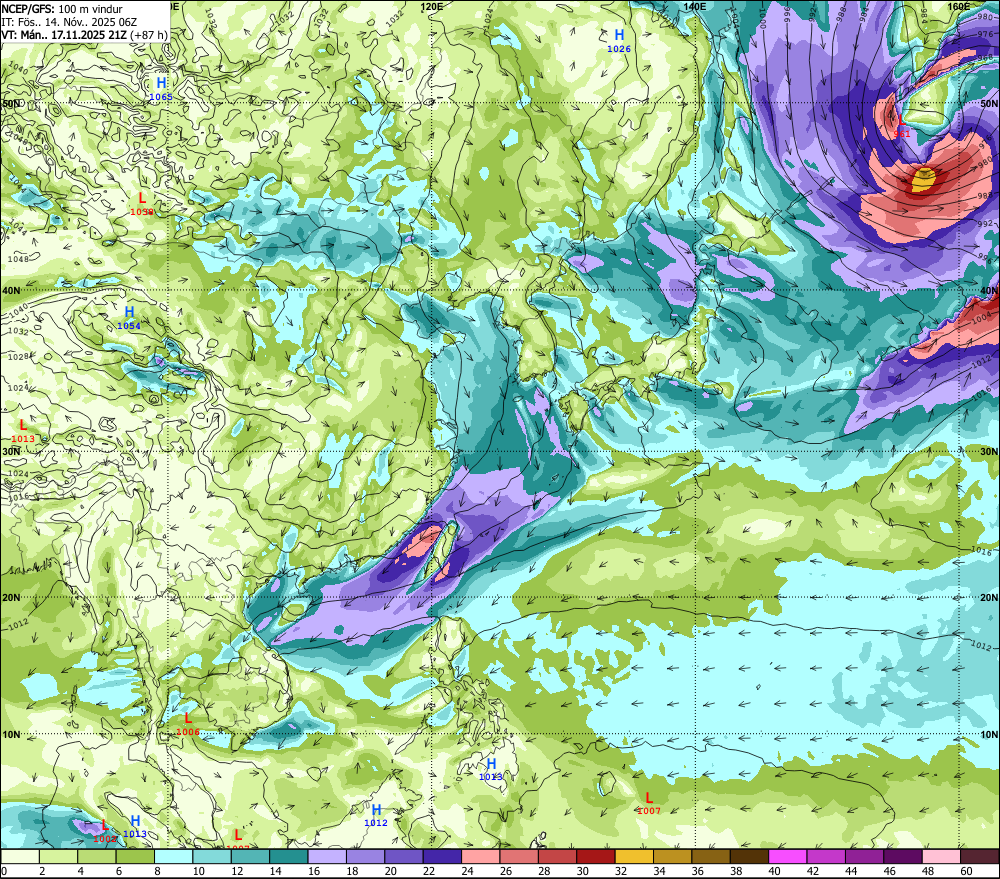Click the NCEP/GFS 100 m vindur title

62,8
